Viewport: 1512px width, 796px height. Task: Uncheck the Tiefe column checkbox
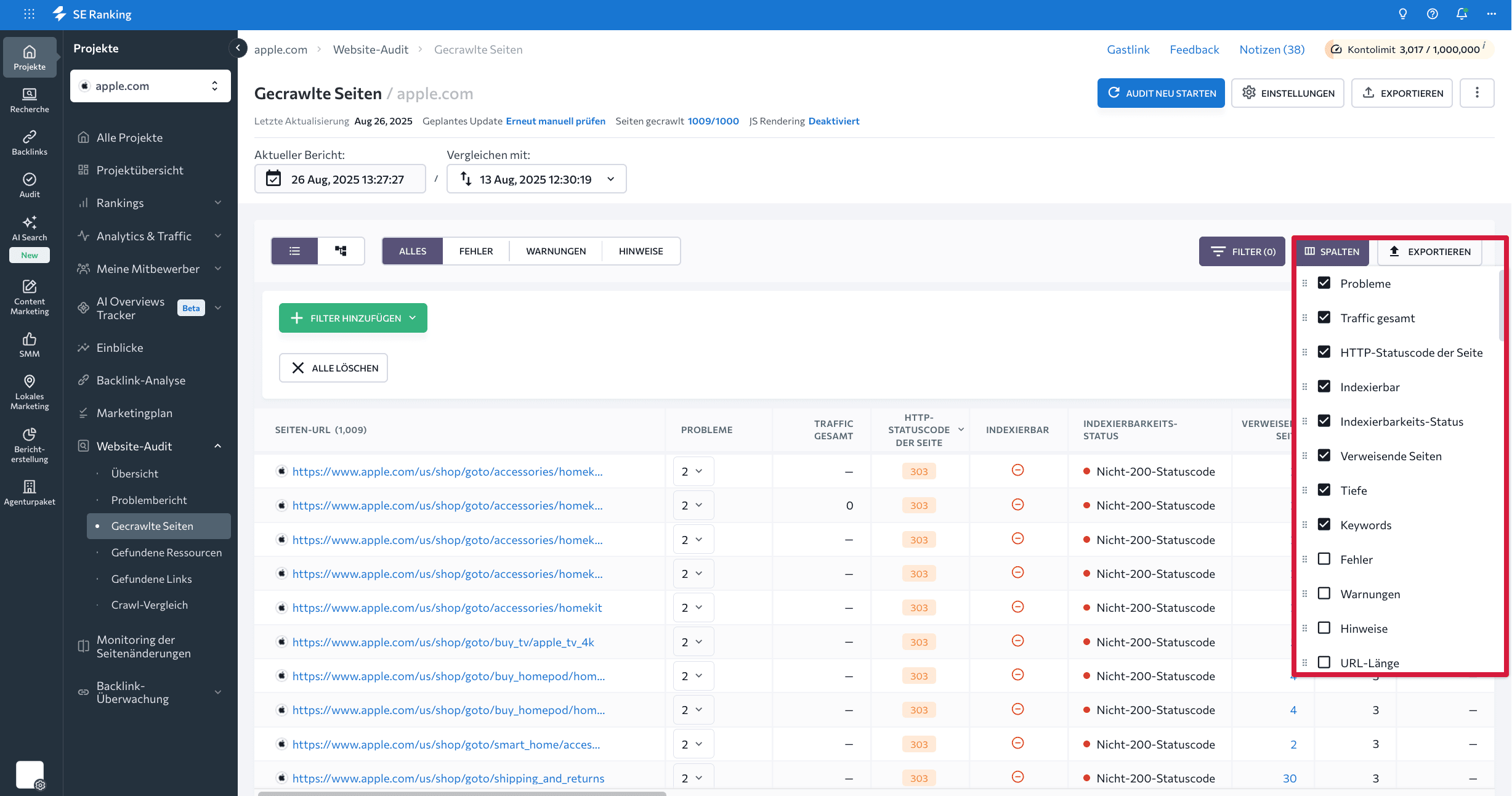click(1324, 490)
